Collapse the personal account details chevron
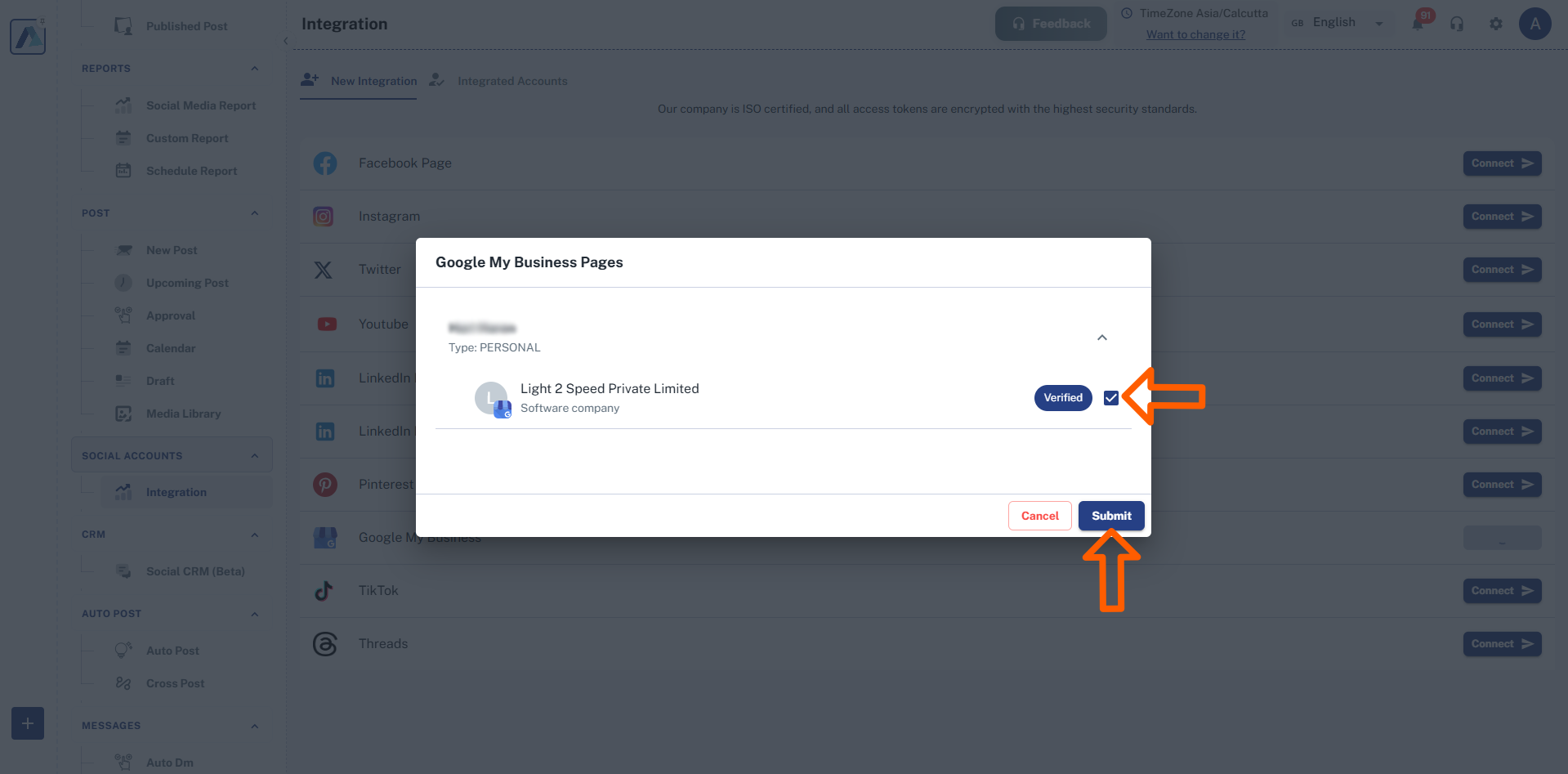Screen dimensions: 1568x774 click(x=1101, y=337)
